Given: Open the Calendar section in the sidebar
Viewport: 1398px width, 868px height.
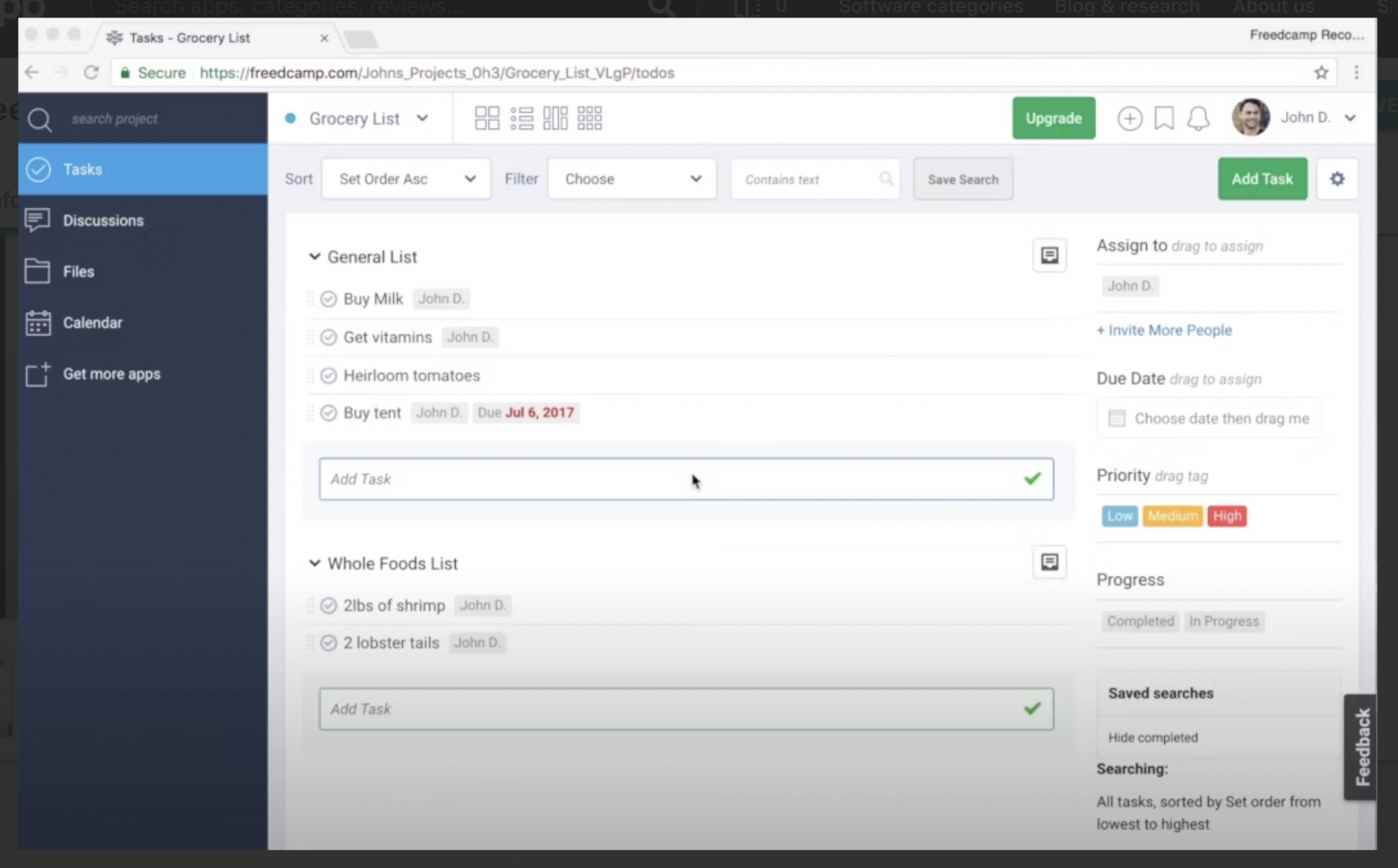Looking at the screenshot, I should coord(94,322).
